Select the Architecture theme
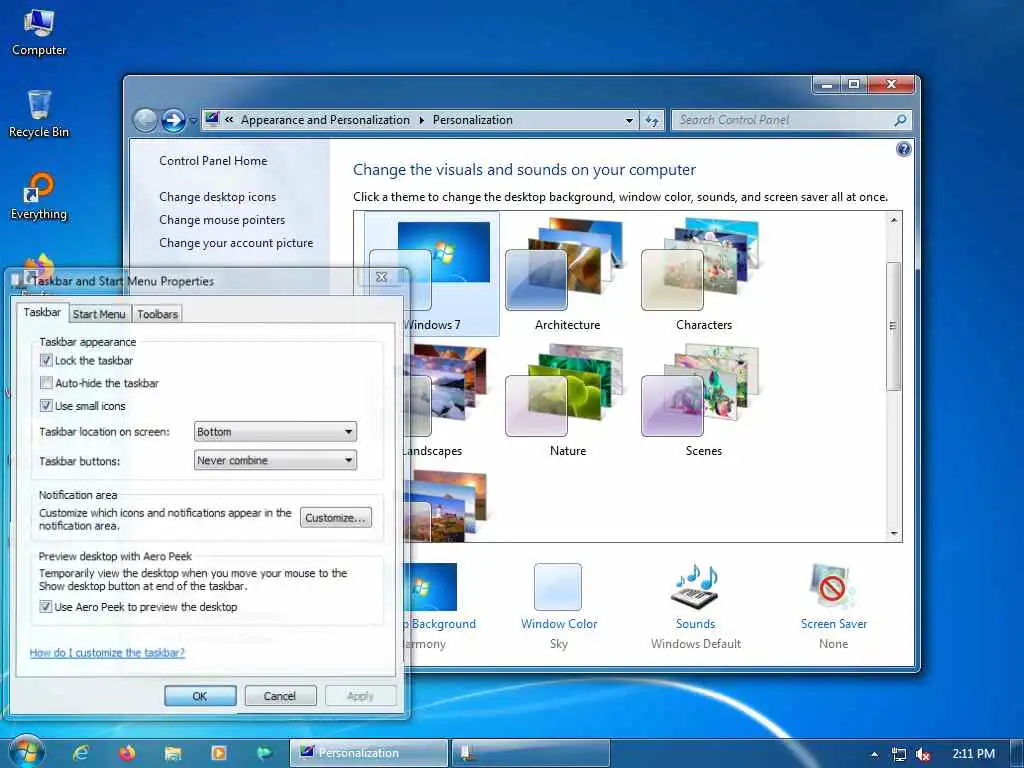 coord(567,274)
